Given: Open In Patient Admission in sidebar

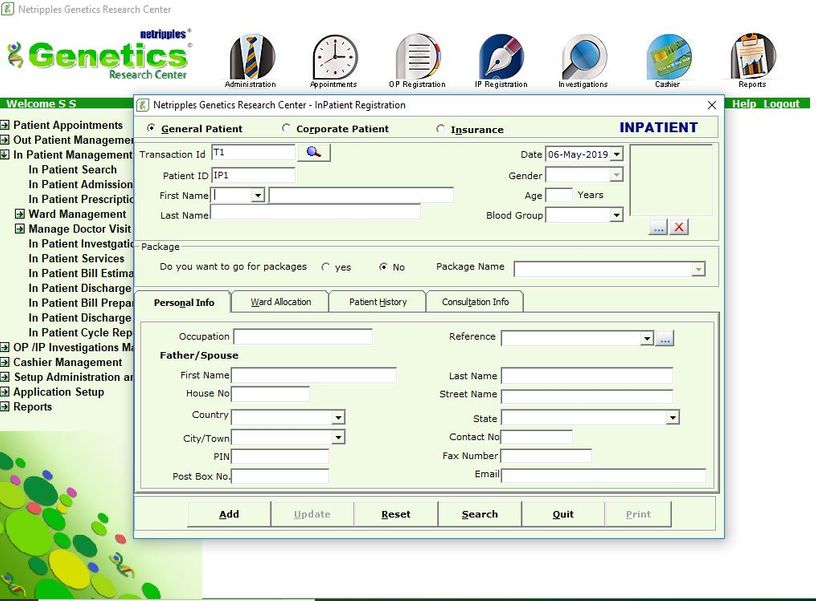Looking at the screenshot, I should tap(81, 184).
